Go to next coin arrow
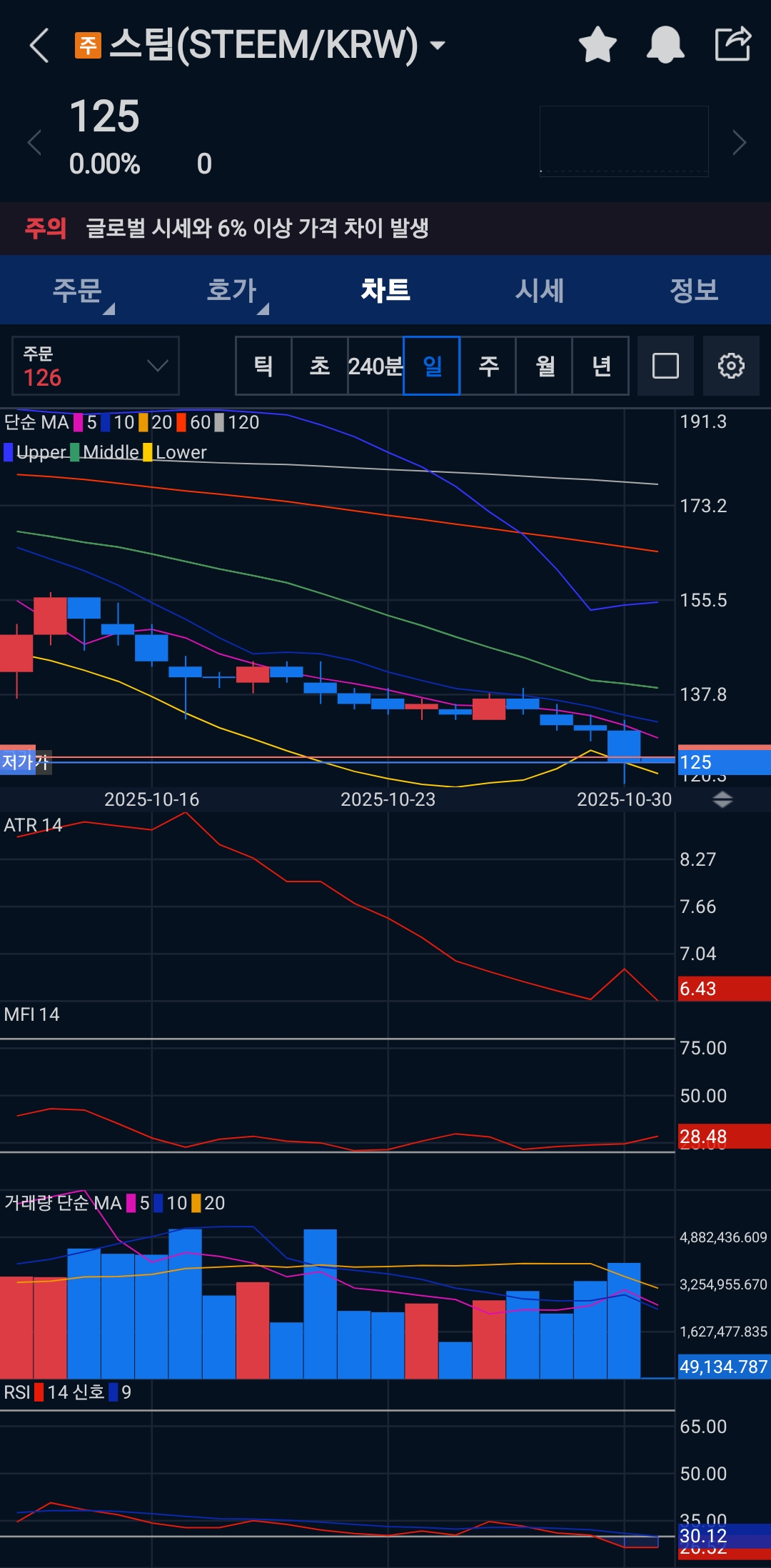The image size is (771, 1568). pos(740,142)
